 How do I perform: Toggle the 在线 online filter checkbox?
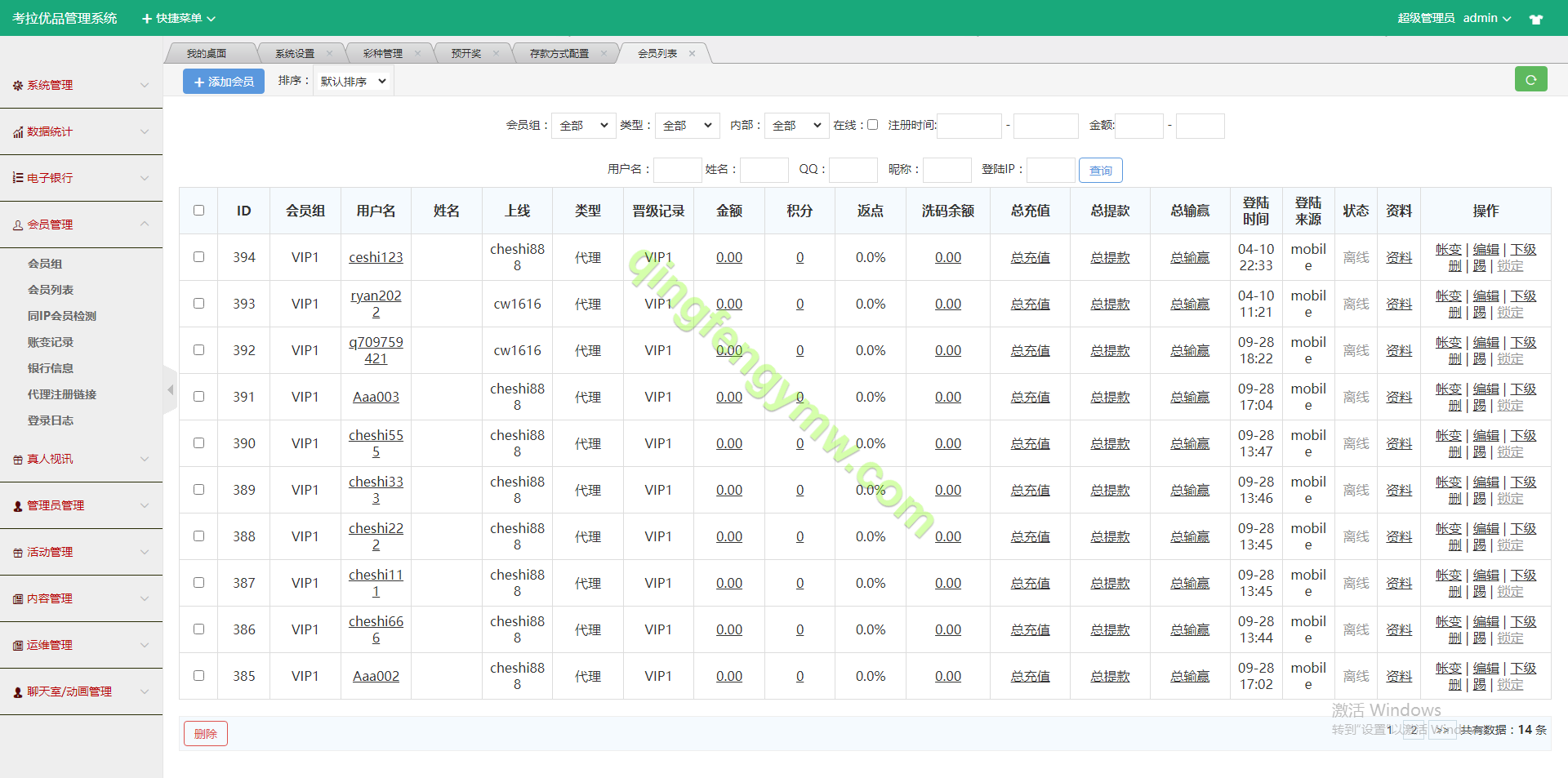tap(872, 125)
